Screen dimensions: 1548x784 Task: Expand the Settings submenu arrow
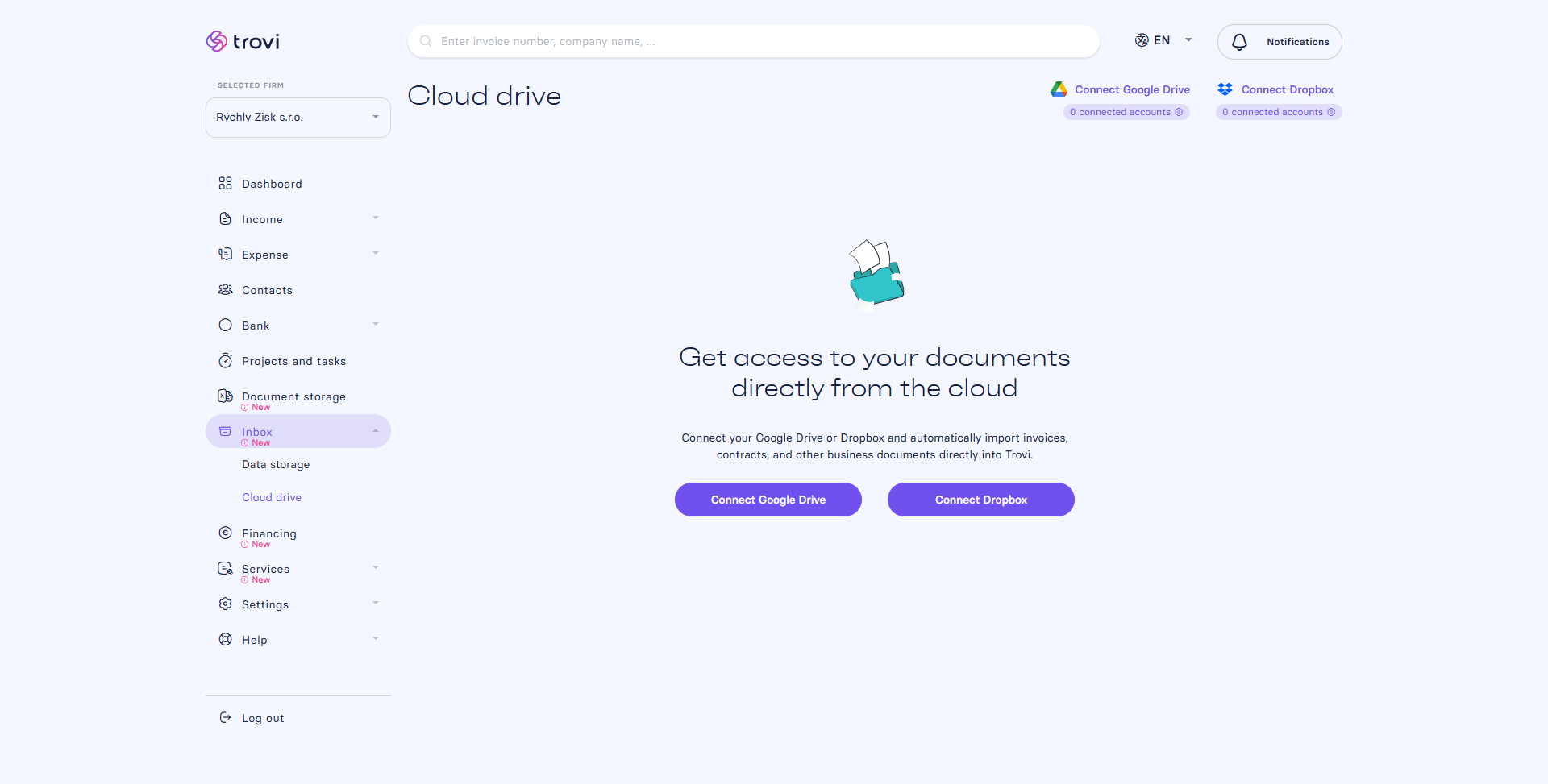coord(376,603)
